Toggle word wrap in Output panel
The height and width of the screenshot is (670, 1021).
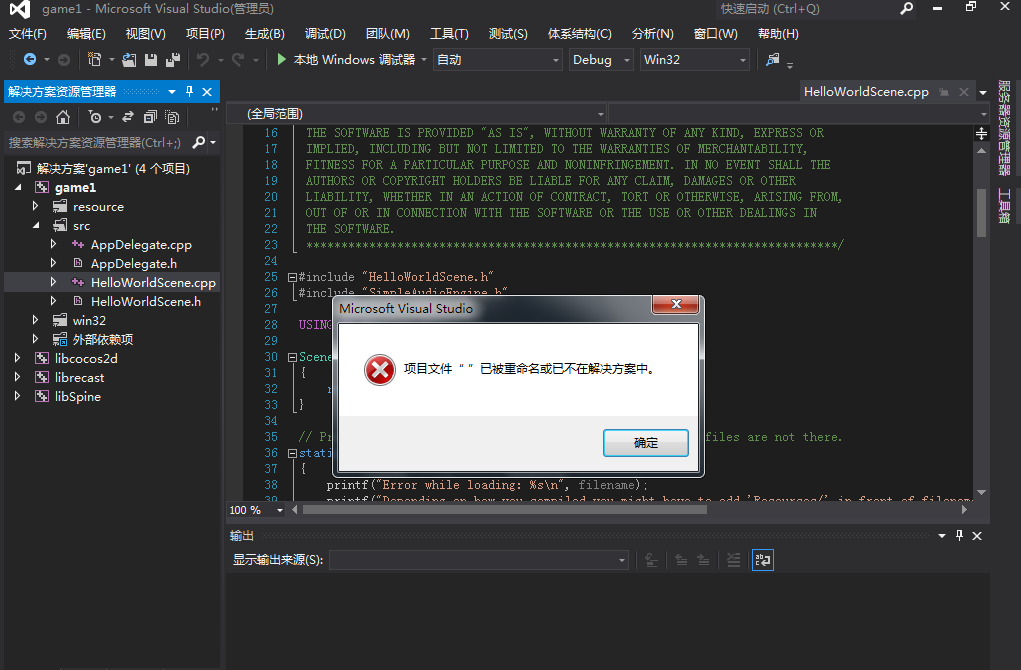pos(762,560)
